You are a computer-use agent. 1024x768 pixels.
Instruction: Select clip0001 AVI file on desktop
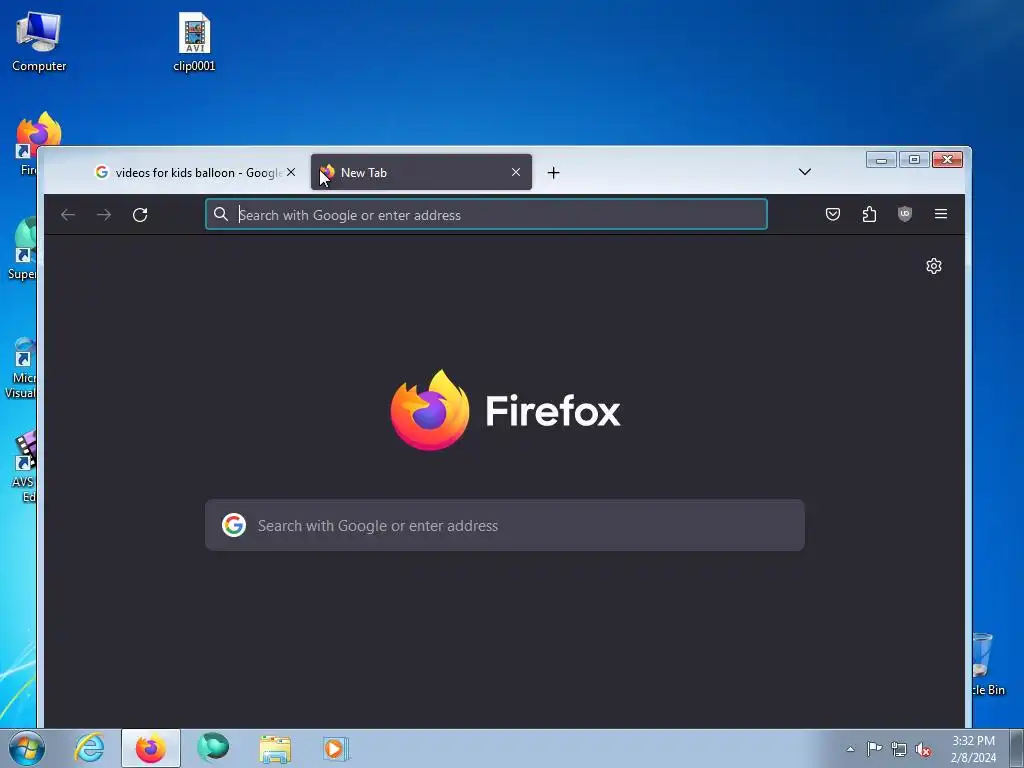click(x=194, y=42)
